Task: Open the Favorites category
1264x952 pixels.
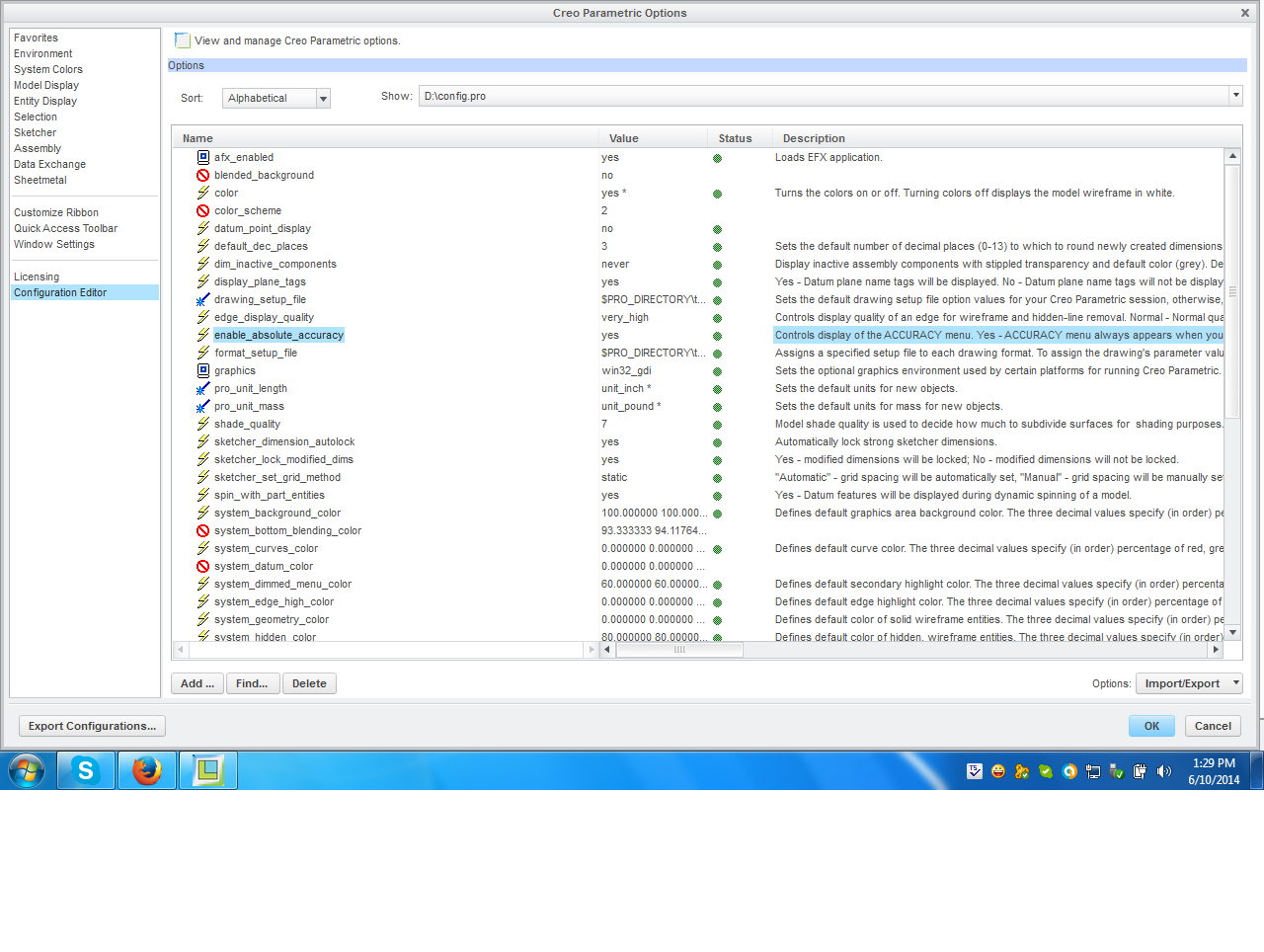Action: pyautogui.click(x=36, y=38)
